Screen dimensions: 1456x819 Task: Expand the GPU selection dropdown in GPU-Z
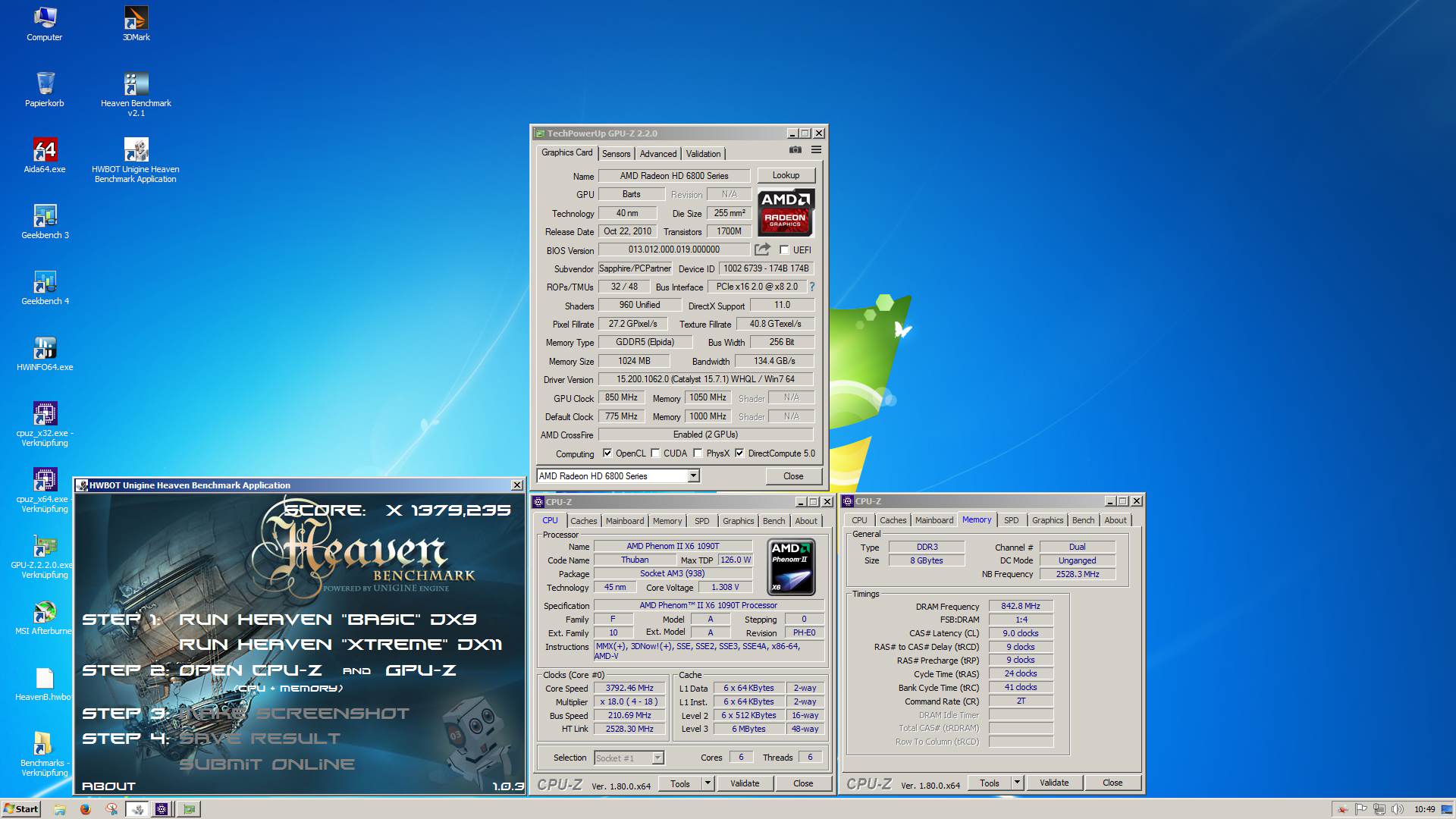[x=693, y=476]
